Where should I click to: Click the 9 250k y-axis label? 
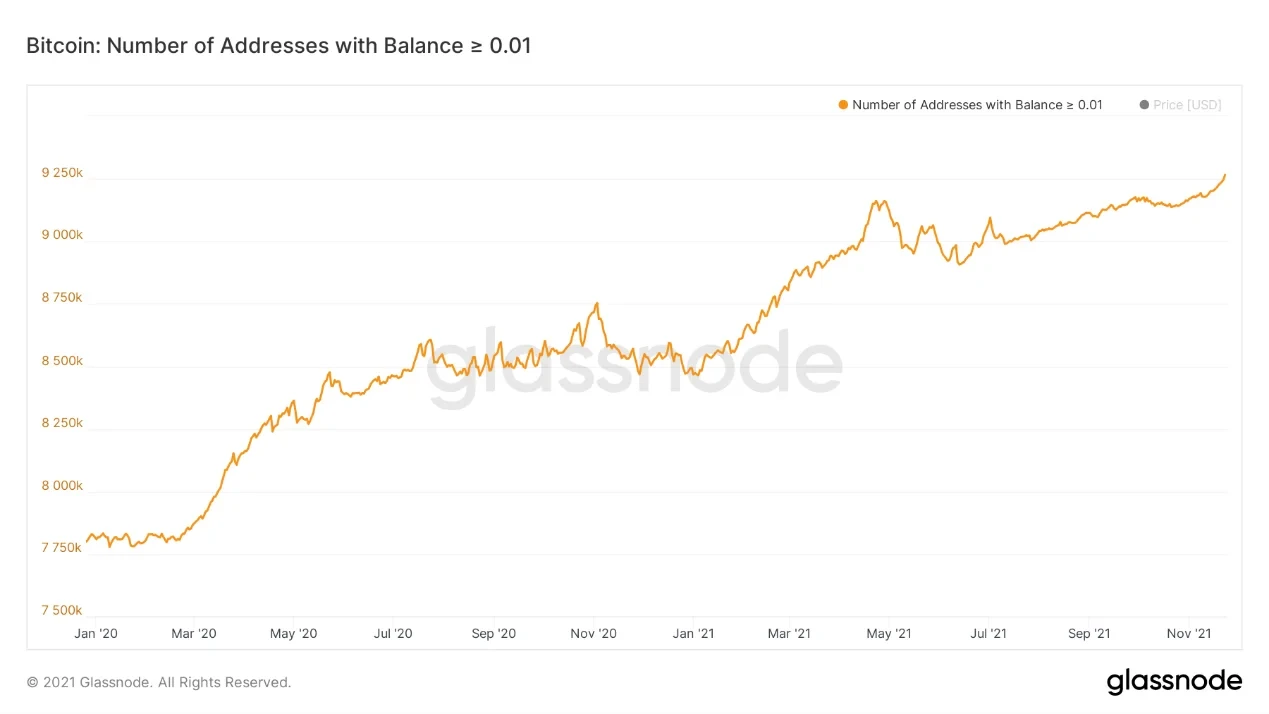pyautogui.click(x=62, y=173)
